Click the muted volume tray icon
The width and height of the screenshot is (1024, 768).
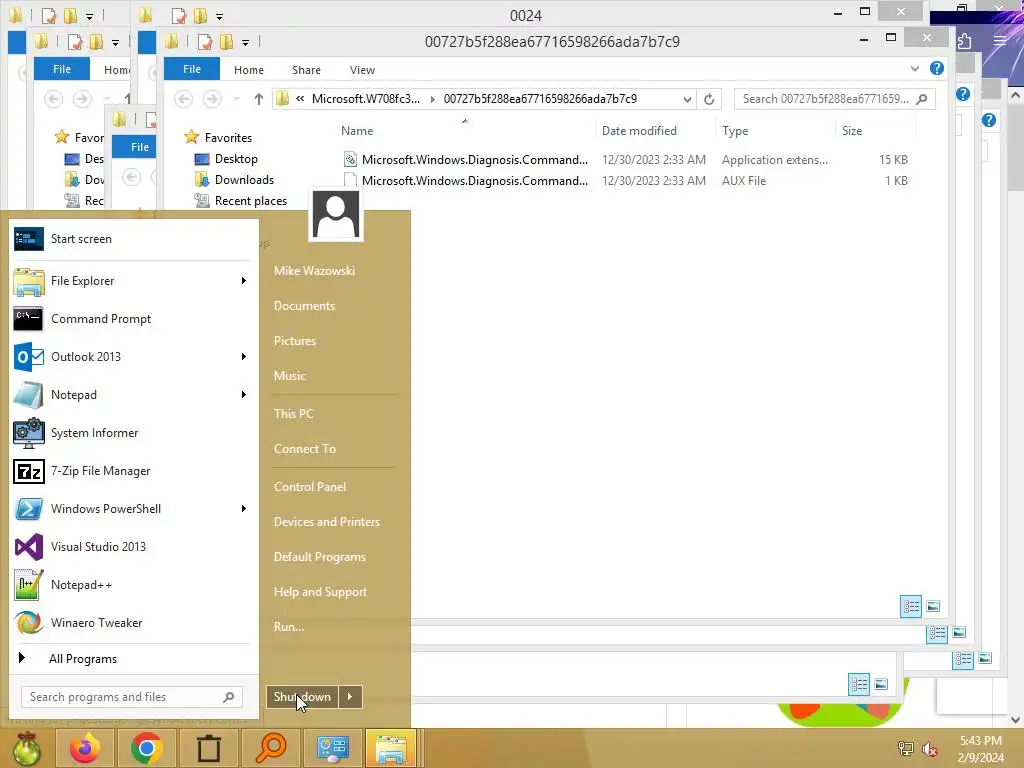tap(930, 748)
